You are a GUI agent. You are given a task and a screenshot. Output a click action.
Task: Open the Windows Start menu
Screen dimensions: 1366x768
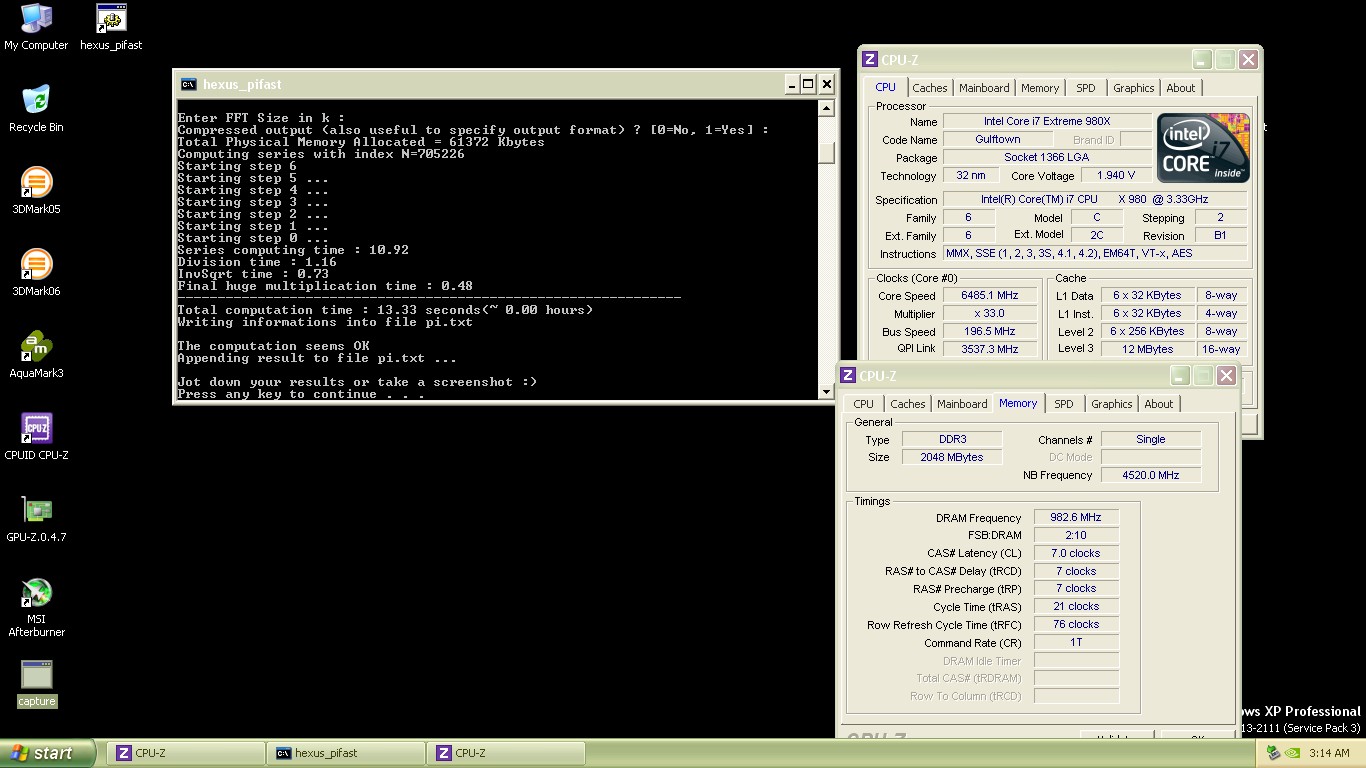click(x=48, y=753)
